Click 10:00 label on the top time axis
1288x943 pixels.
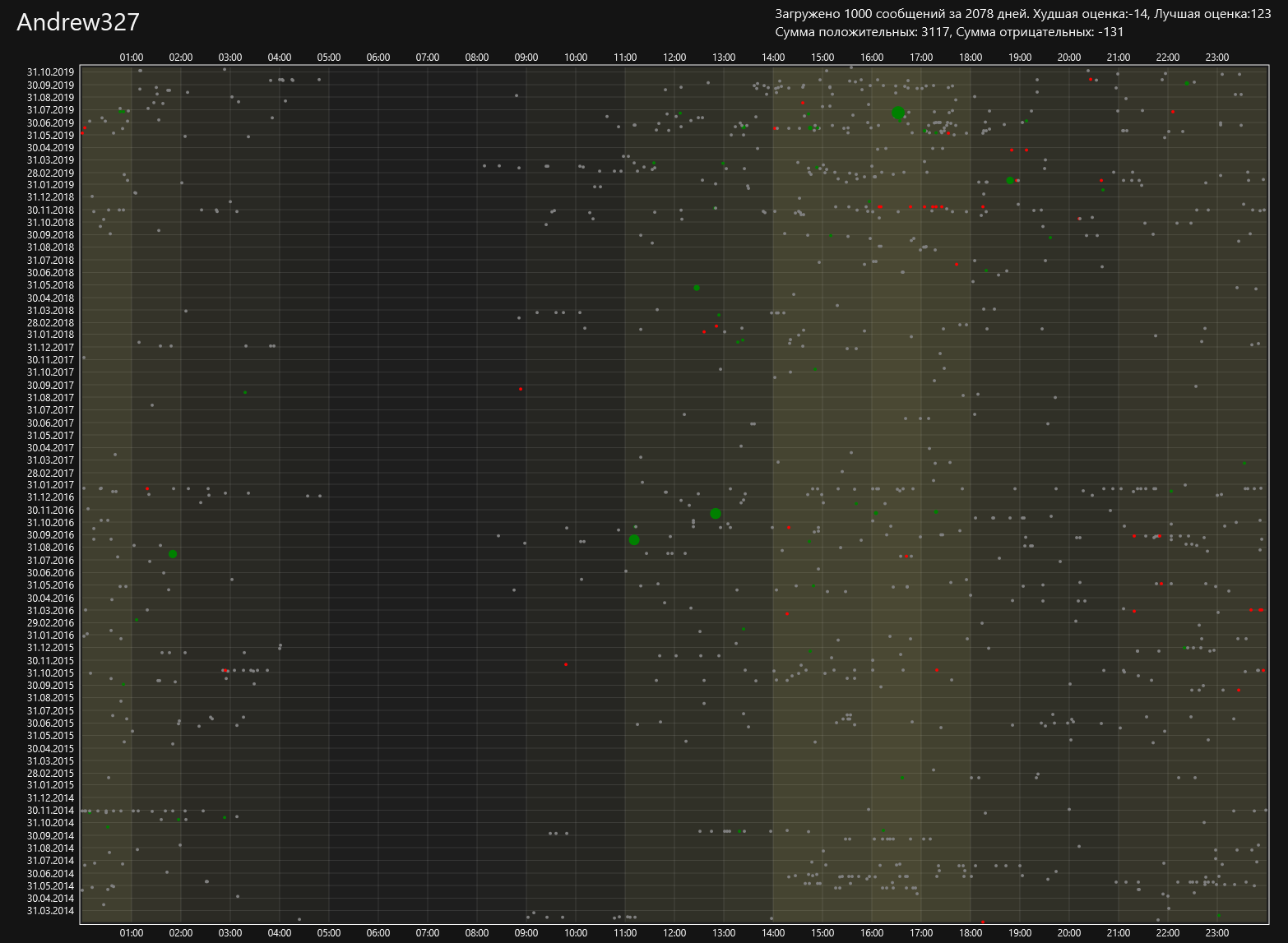coord(576,58)
